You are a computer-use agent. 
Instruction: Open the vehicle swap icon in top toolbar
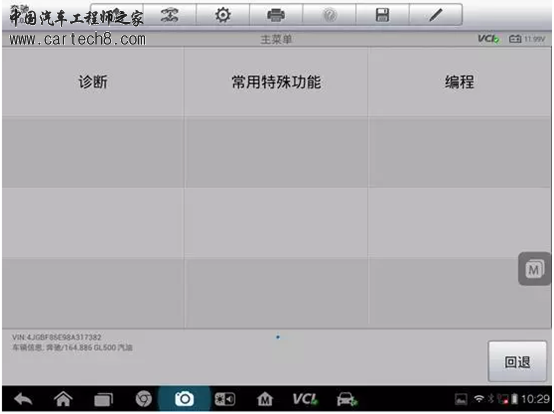click(x=170, y=15)
